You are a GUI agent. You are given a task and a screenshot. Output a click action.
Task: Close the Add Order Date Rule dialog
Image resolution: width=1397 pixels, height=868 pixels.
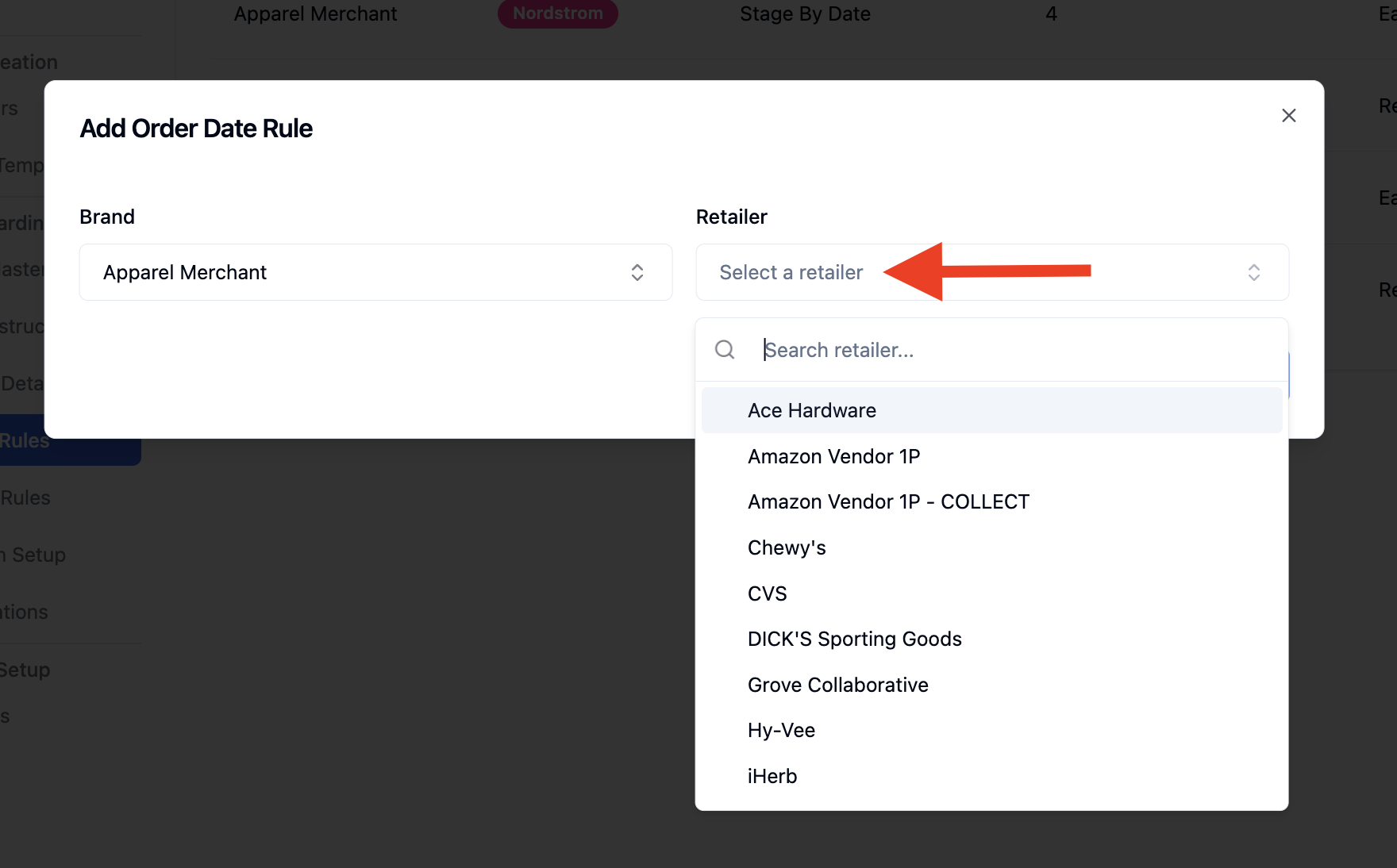[1288, 116]
